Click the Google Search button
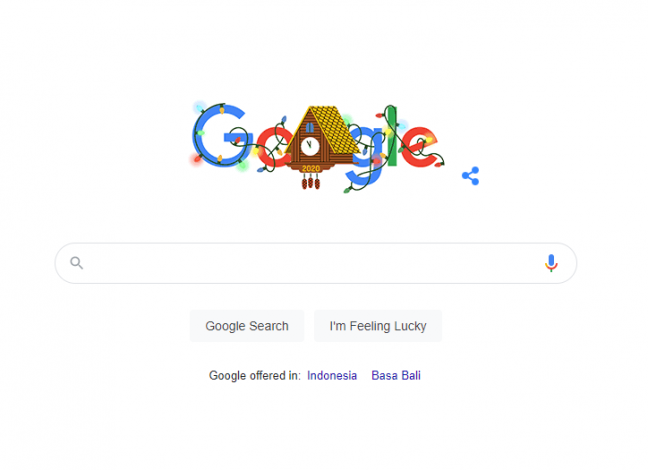This screenshot has width=648, height=470. pos(247,326)
